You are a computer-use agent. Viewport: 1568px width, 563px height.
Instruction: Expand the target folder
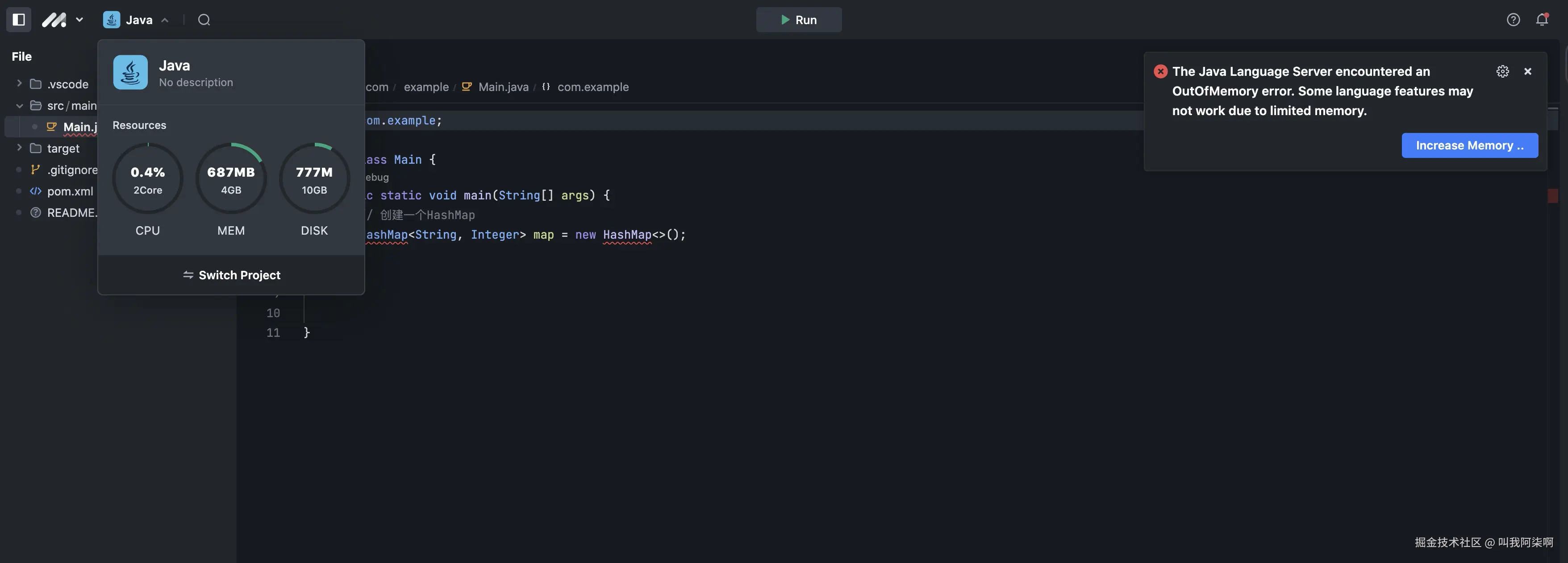[63, 149]
